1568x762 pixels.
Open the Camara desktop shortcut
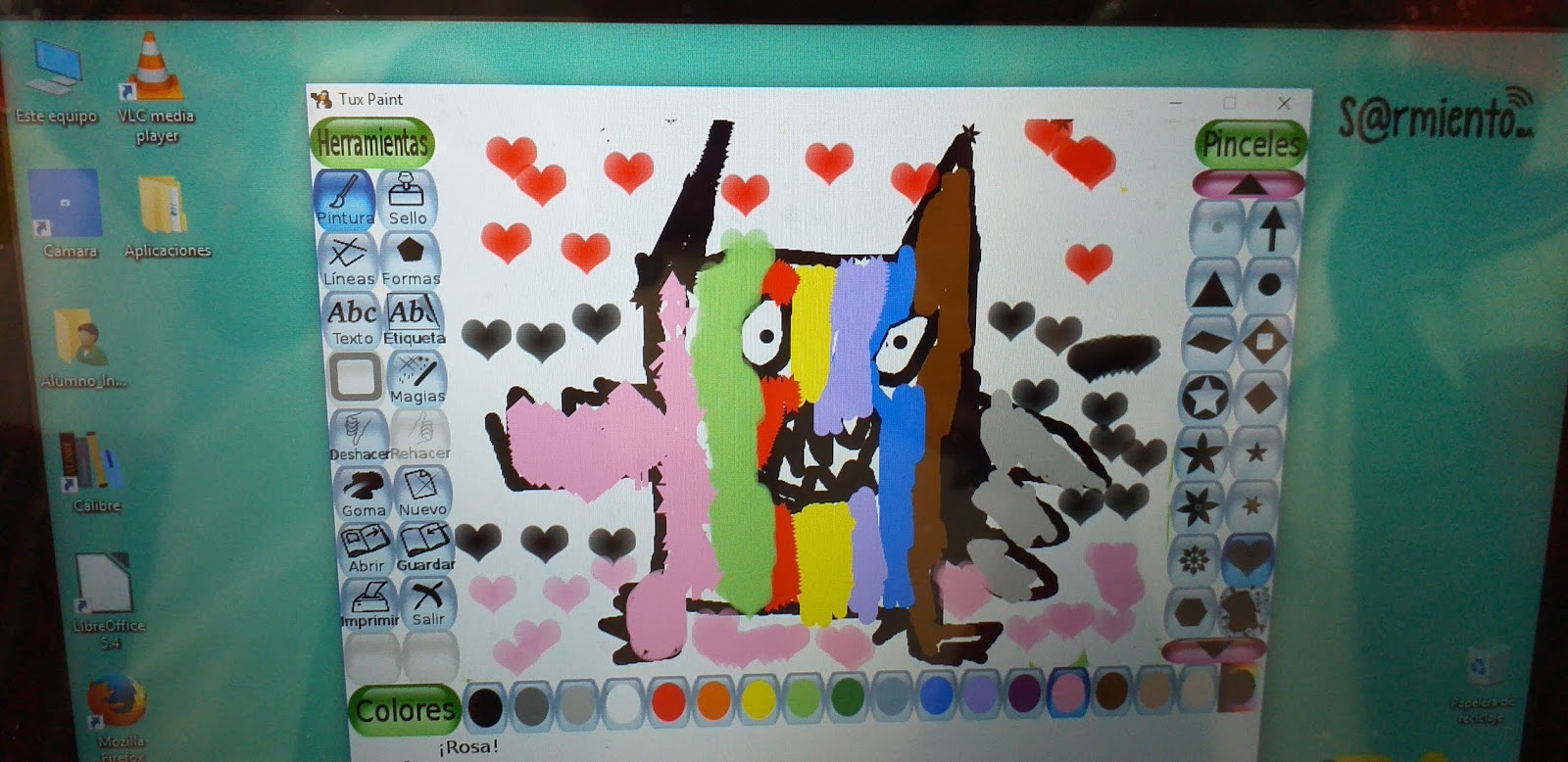click(x=69, y=214)
